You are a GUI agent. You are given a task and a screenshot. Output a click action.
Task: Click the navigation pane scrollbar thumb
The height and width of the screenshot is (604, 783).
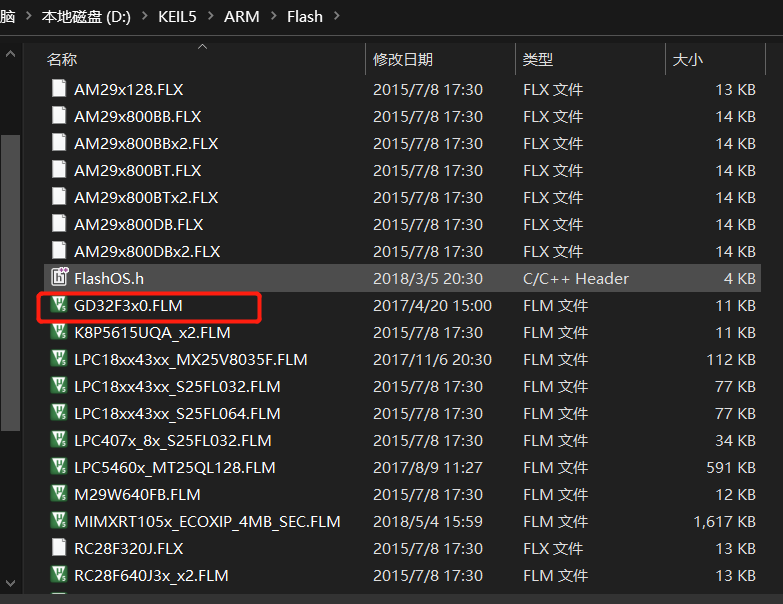[x=10, y=283]
